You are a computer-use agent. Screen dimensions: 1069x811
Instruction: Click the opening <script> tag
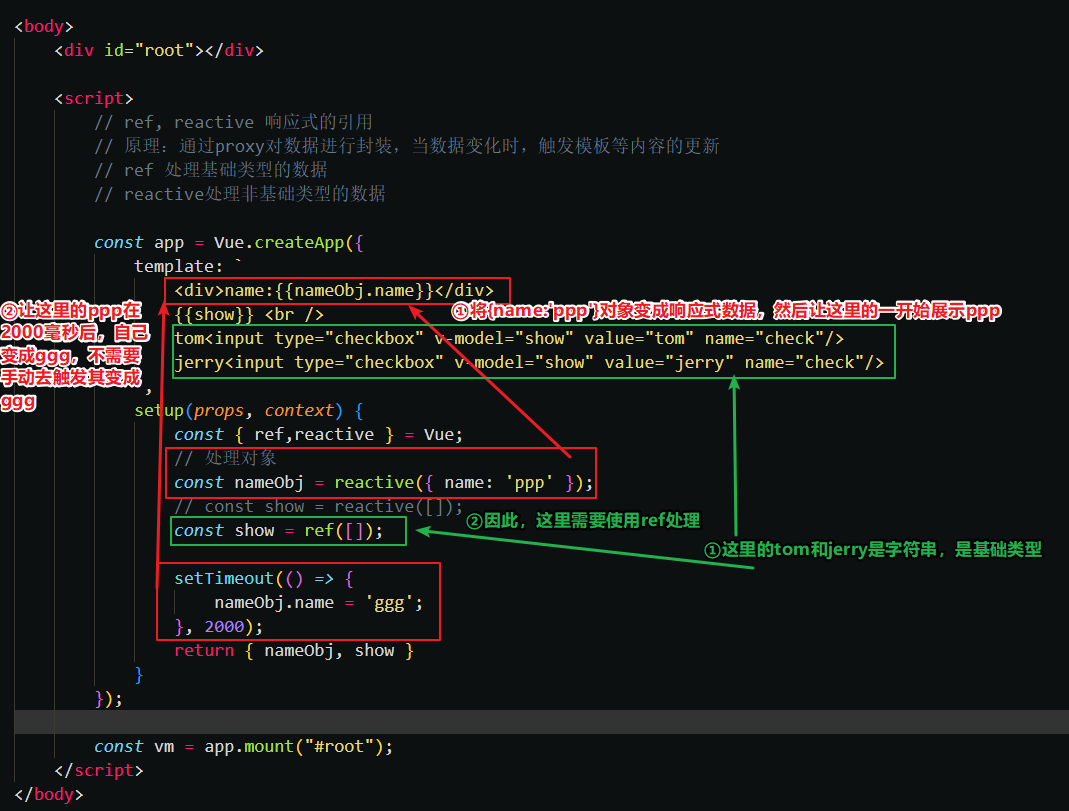tap(94, 98)
